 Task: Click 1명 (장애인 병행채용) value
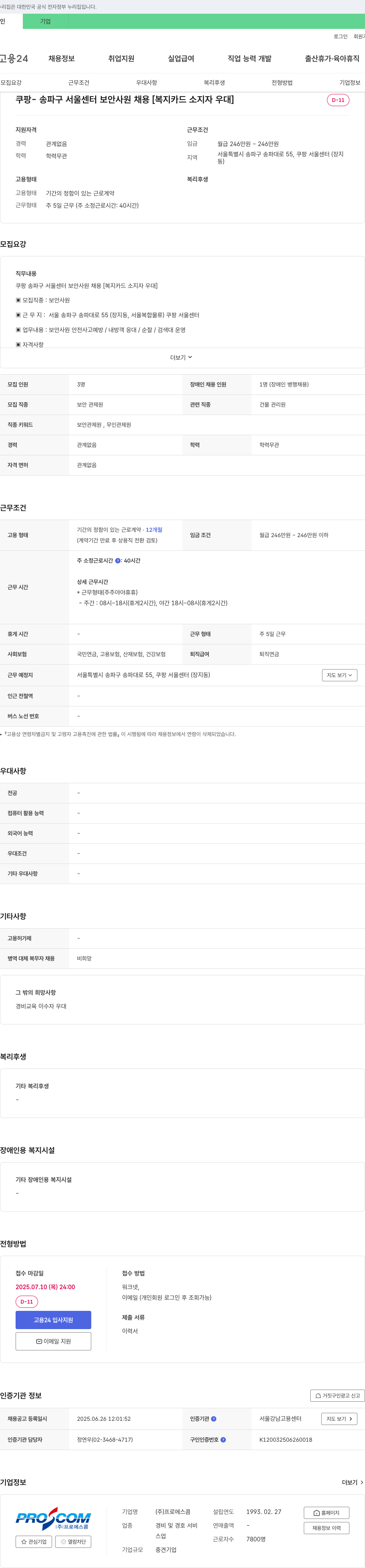pyautogui.click(x=284, y=385)
